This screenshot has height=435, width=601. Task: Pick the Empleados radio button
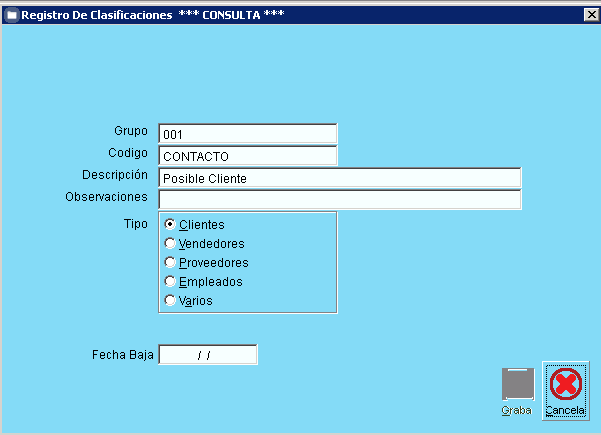click(171, 282)
